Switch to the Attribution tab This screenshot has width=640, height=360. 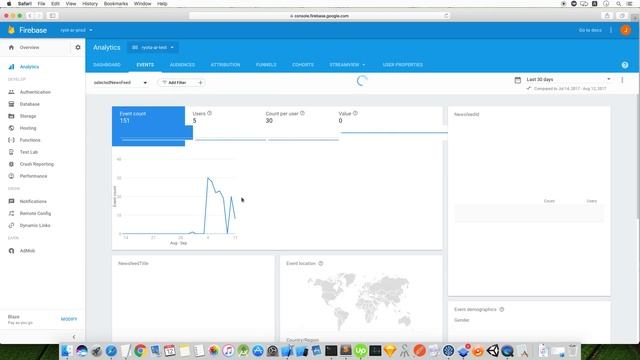click(x=225, y=65)
